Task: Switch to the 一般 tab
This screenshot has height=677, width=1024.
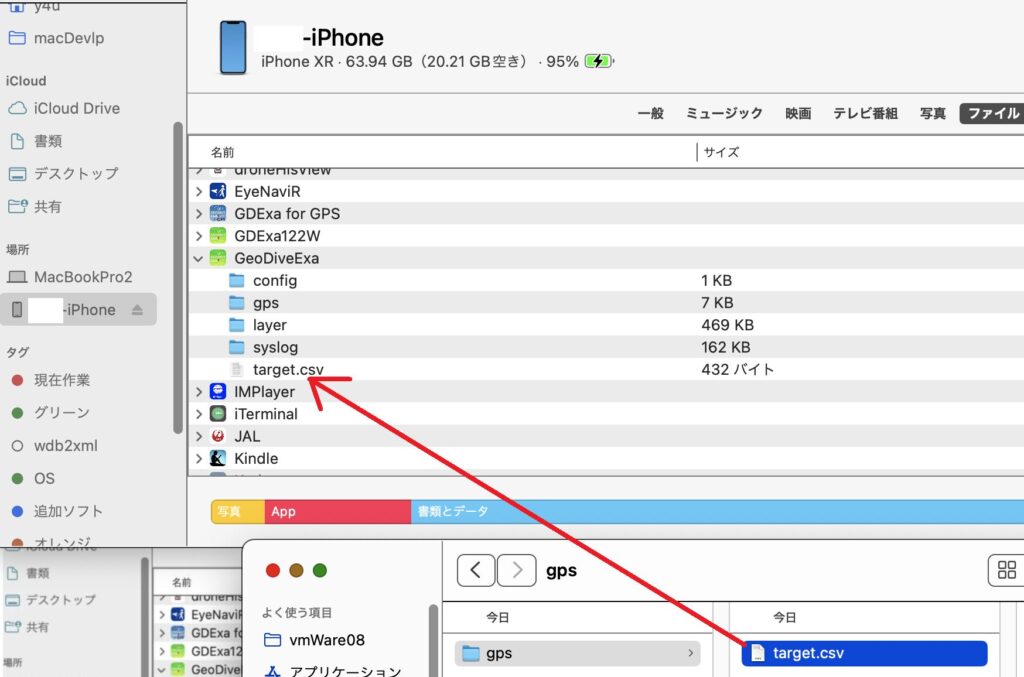Action: 650,114
